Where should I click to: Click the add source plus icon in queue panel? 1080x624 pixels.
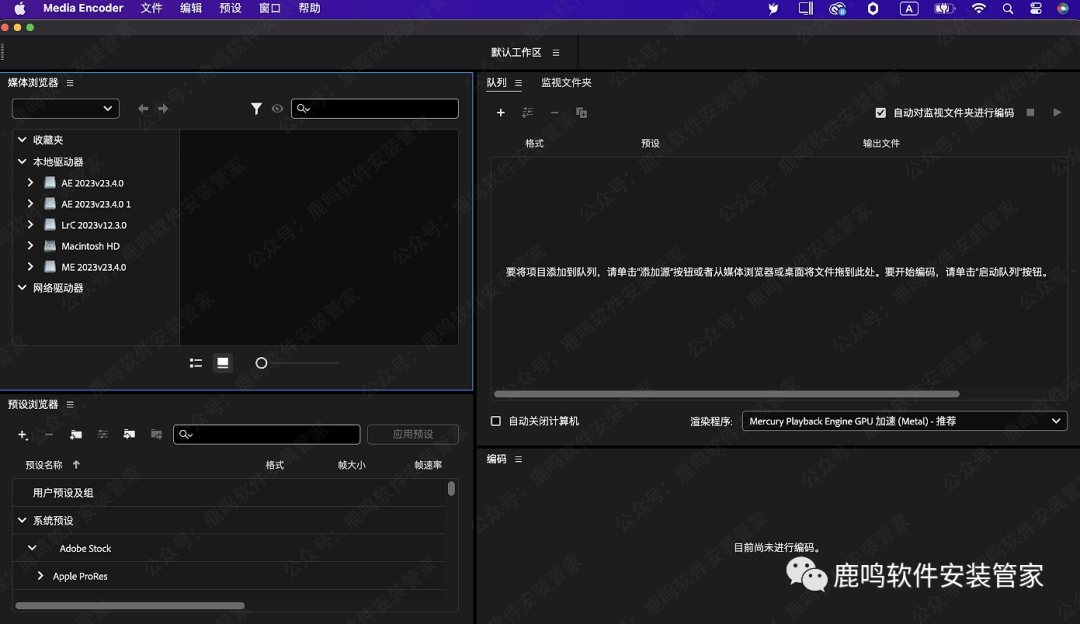(500, 112)
